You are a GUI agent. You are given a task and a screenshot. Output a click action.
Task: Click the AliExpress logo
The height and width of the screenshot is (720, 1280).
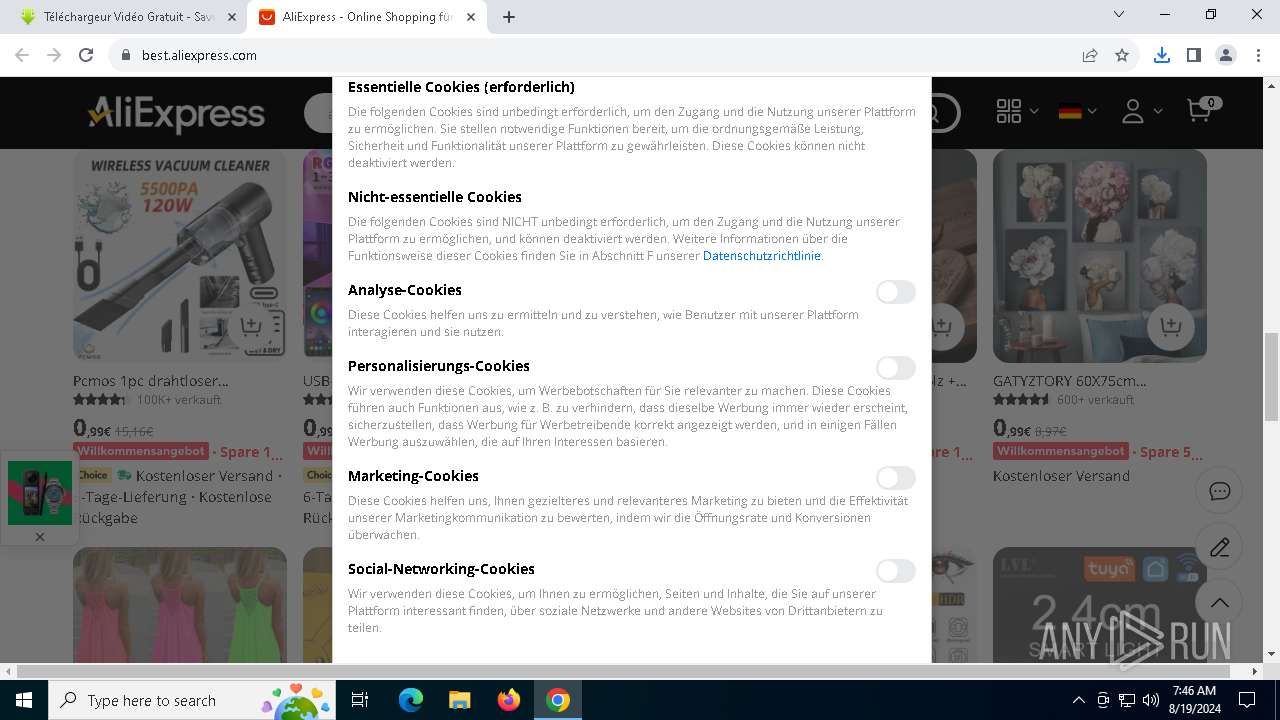[x=176, y=113]
